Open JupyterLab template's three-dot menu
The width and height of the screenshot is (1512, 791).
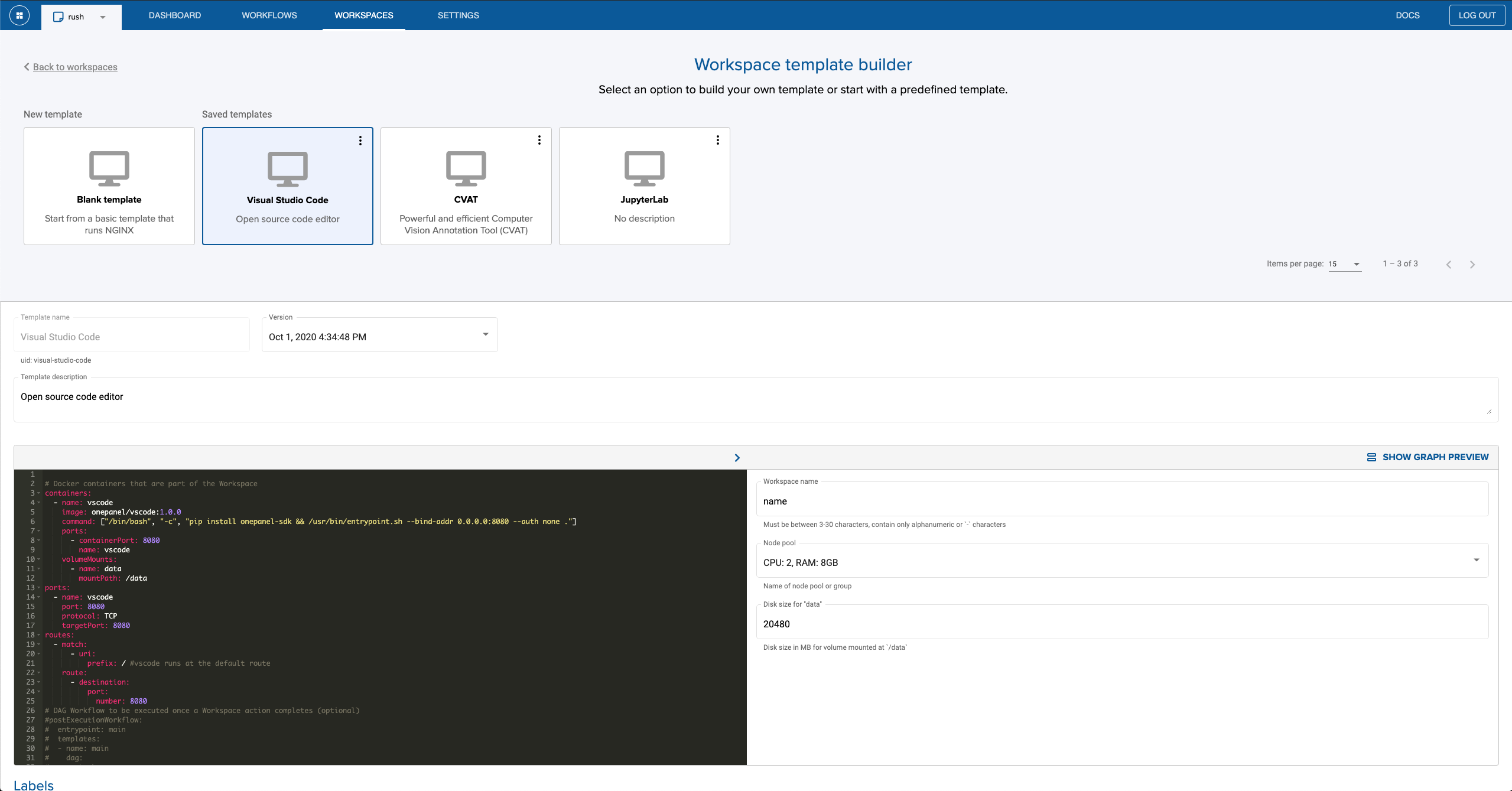(717, 140)
